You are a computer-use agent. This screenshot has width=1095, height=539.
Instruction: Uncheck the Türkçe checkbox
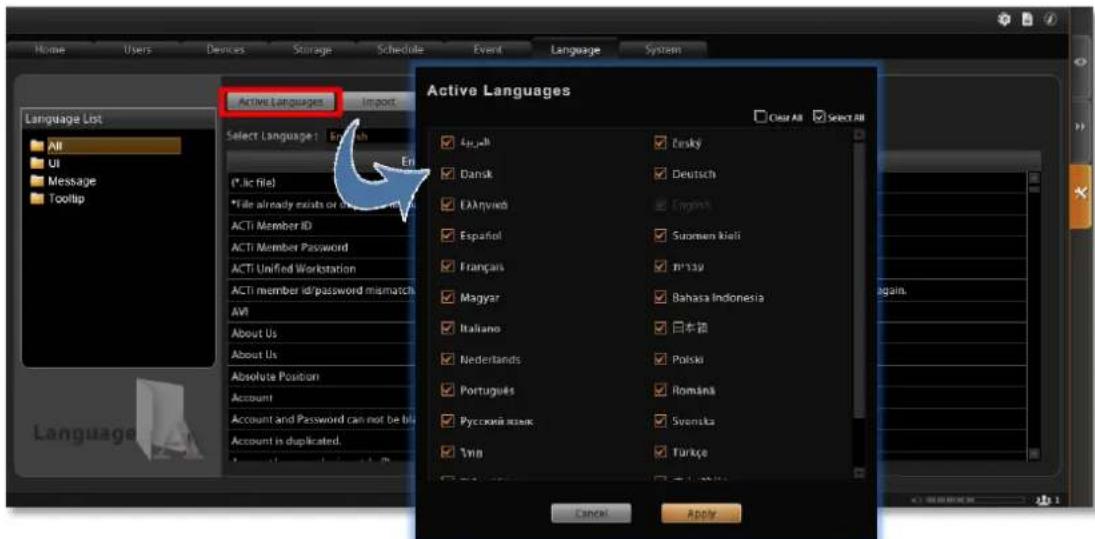(660, 452)
